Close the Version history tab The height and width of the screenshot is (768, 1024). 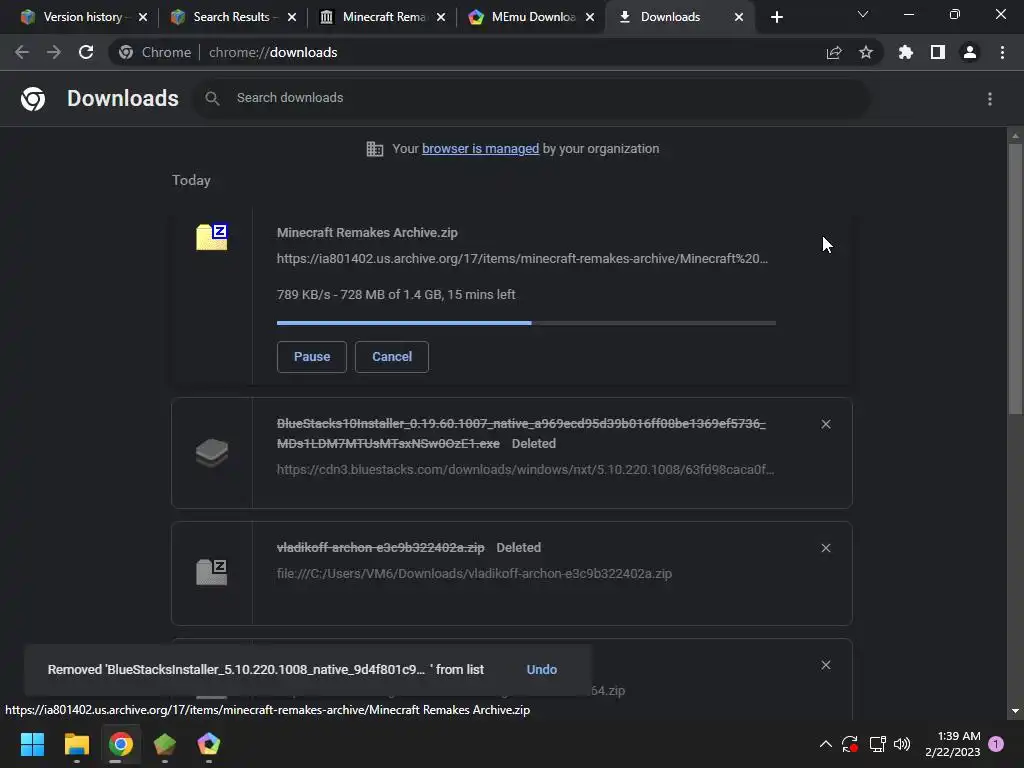(143, 17)
